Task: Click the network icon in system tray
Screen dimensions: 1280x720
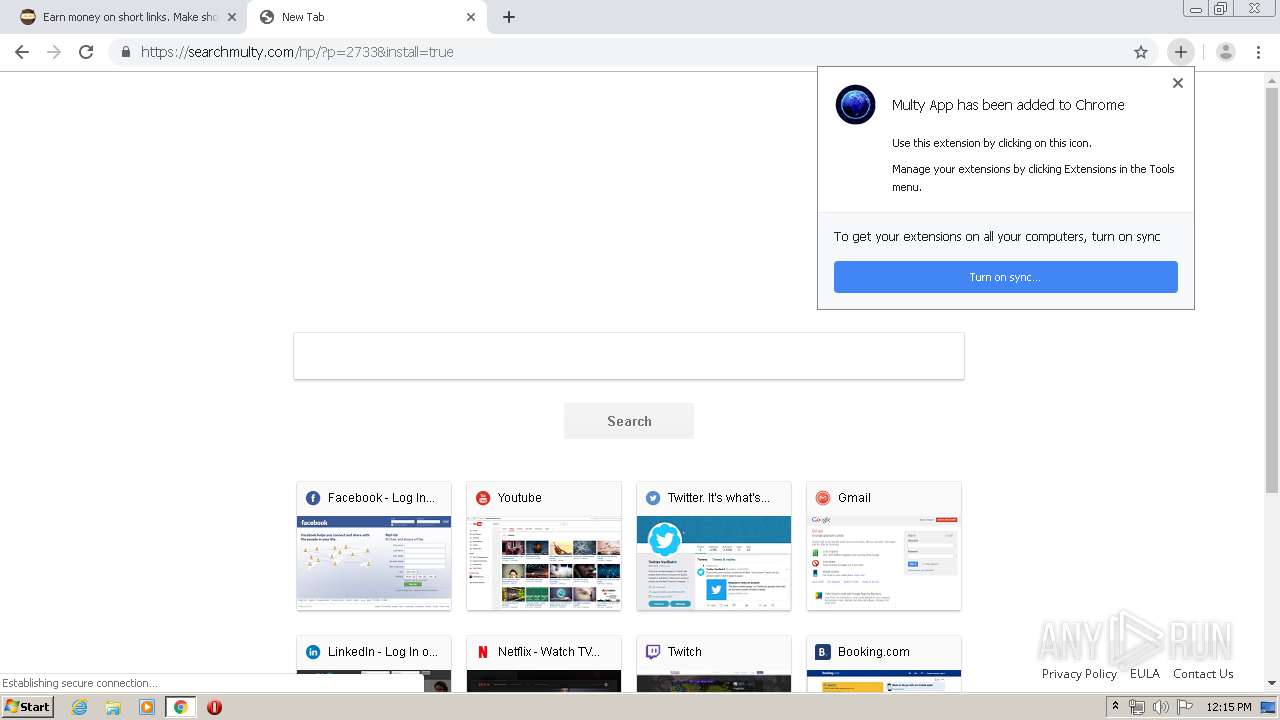Action: click(x=1137, y=707)
